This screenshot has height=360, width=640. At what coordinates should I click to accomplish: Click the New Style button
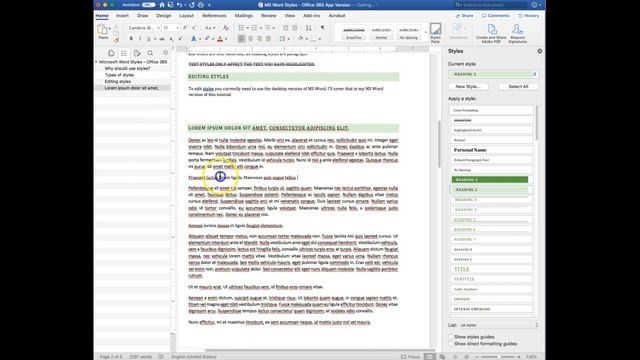click(468, 87)
